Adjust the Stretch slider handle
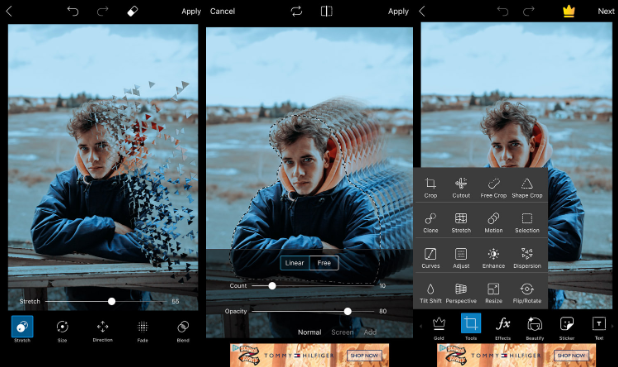 click(112, 302)
